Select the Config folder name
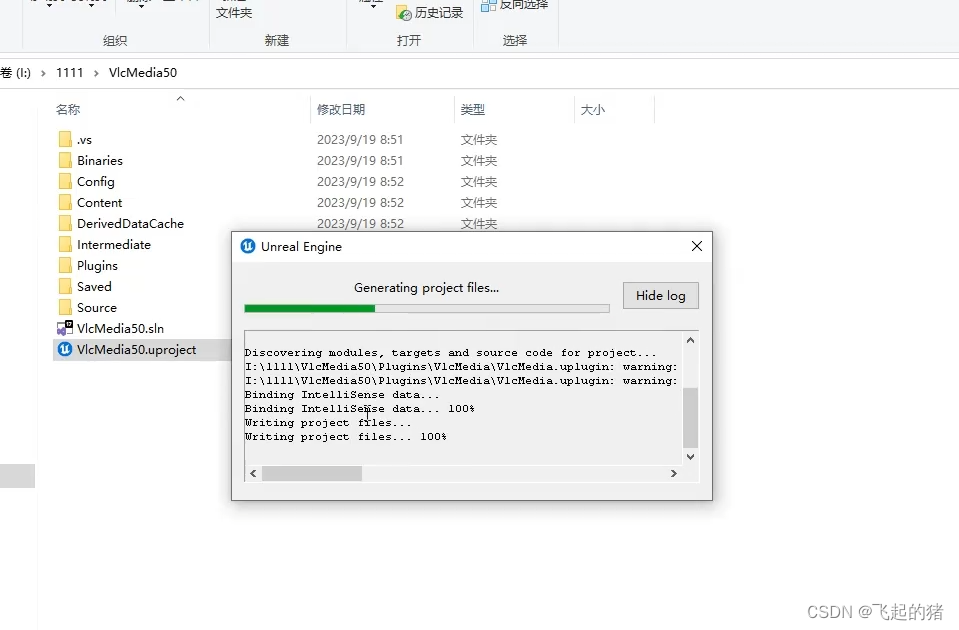 pos(95,182)
